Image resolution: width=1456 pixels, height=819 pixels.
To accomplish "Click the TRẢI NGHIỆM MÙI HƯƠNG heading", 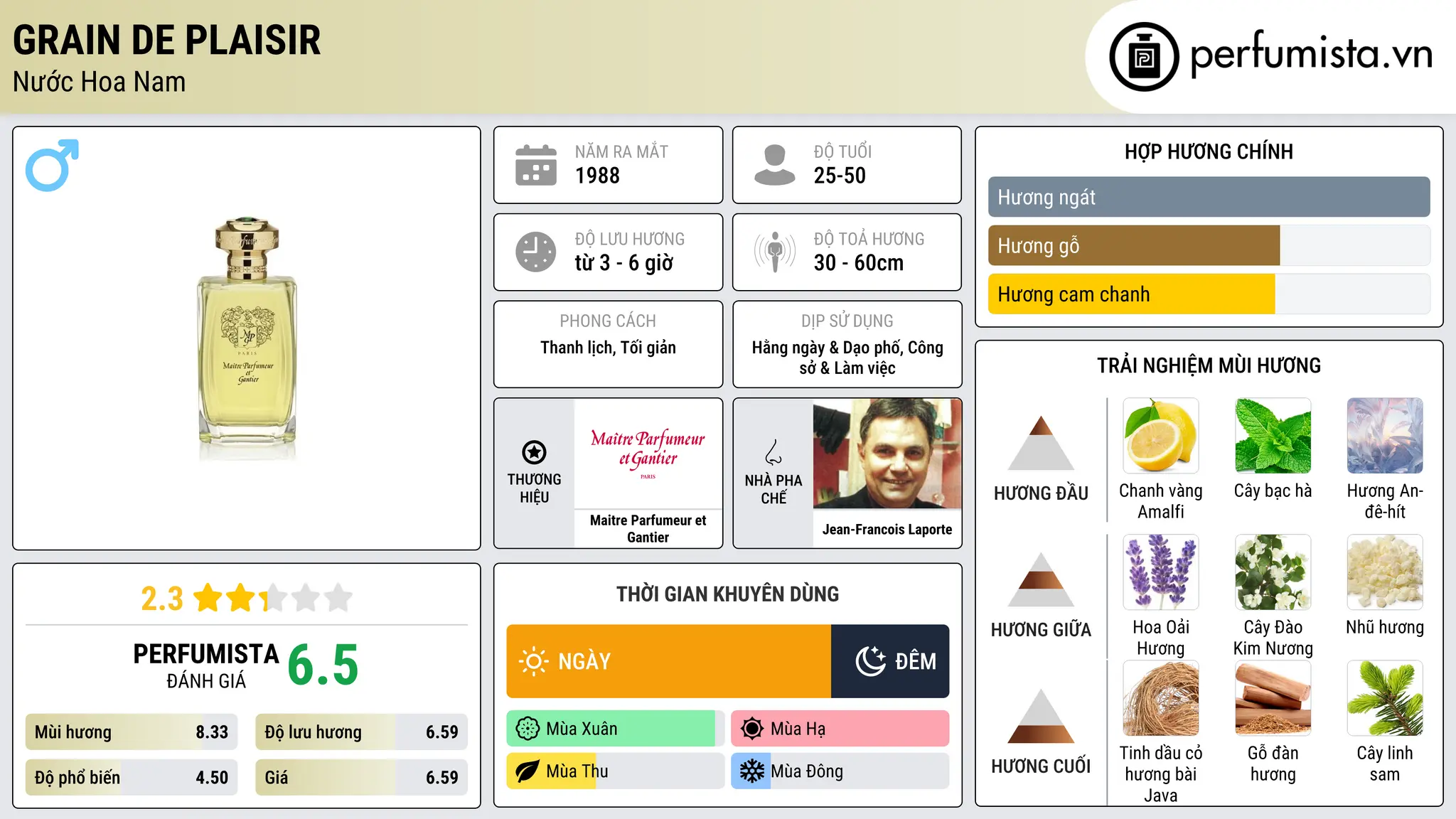I will point(1209,365).
